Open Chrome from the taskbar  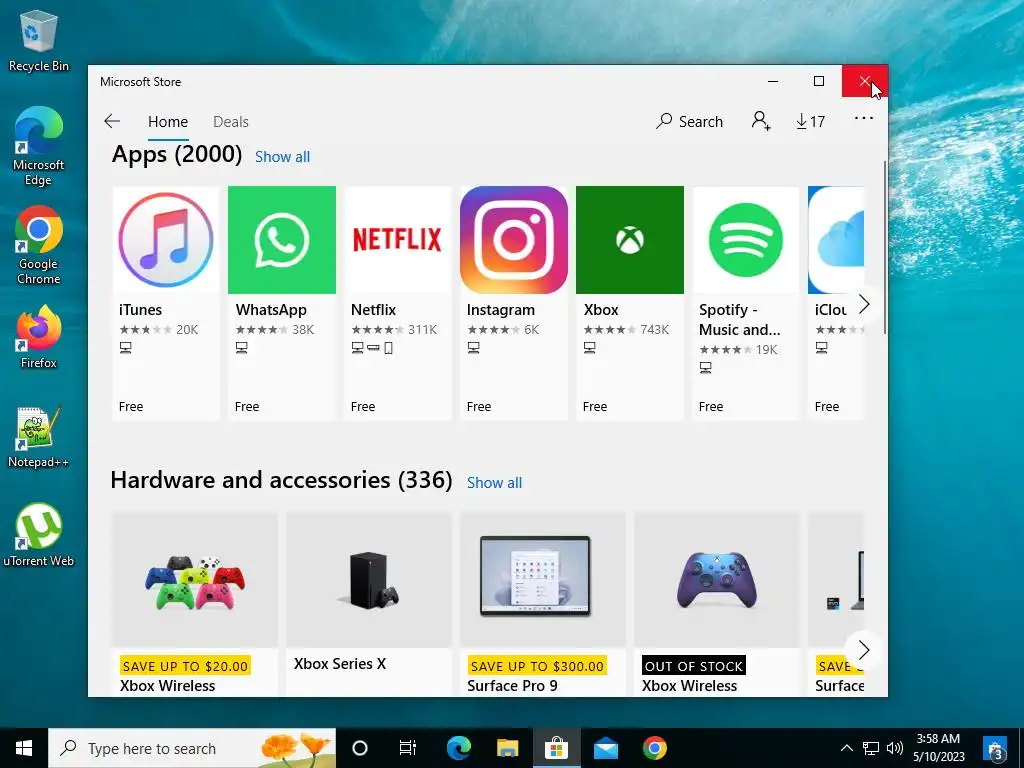pyautogui.click(x=654, y=748)
